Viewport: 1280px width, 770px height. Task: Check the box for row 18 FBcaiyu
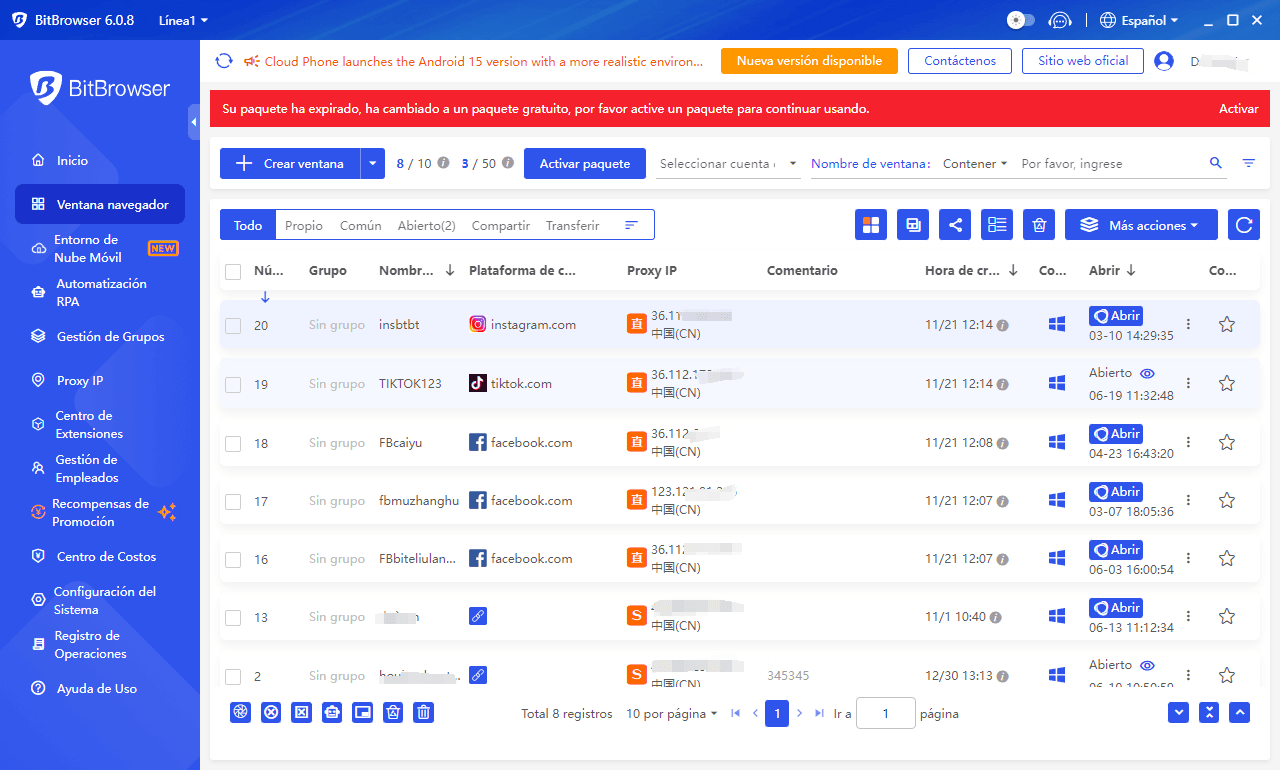tap(233, 443)
